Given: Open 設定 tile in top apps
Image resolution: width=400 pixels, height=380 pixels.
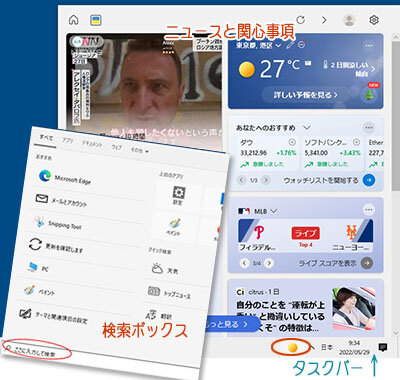Looking at the screenshot, I should tap(179, 196).
